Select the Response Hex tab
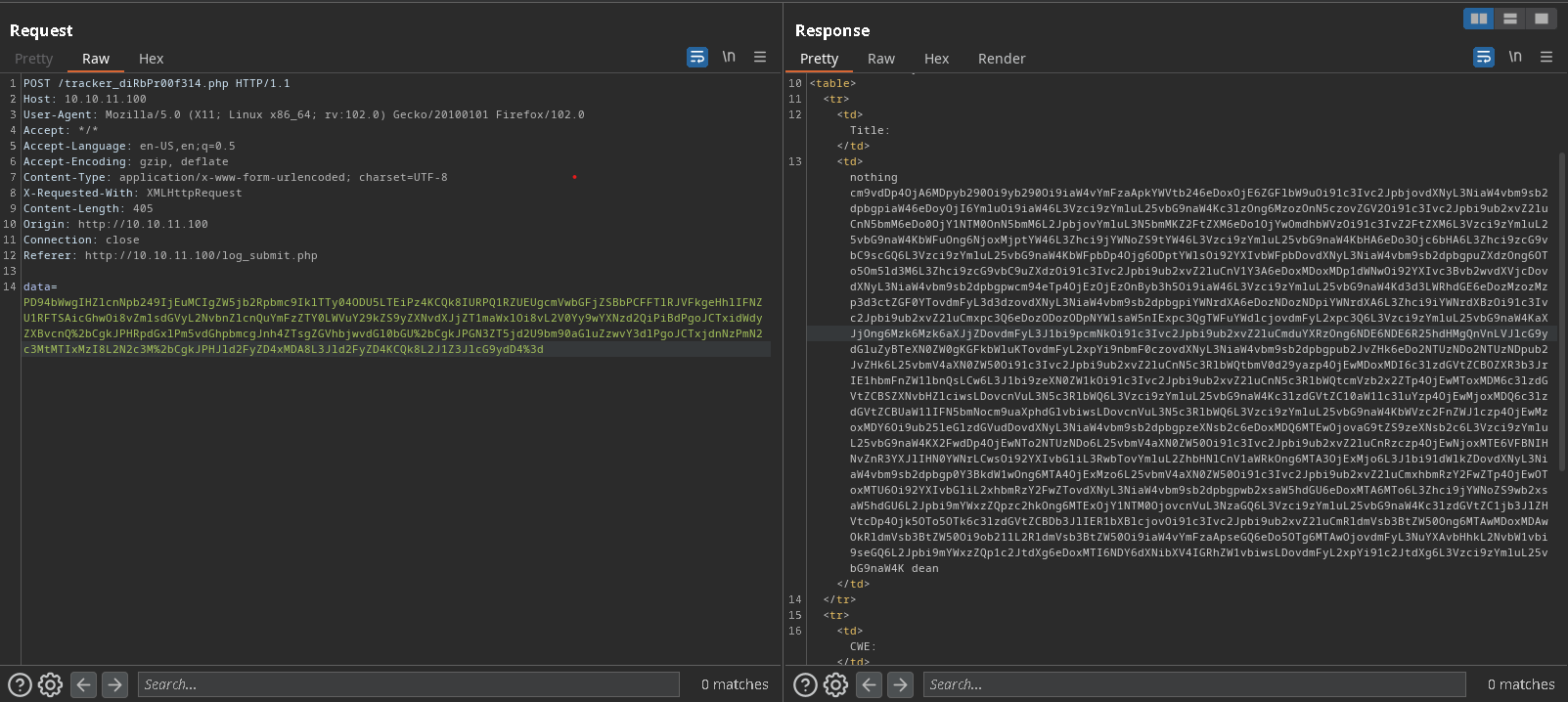The width and height of the screenshot is (1568, 702). pos(937,59)
